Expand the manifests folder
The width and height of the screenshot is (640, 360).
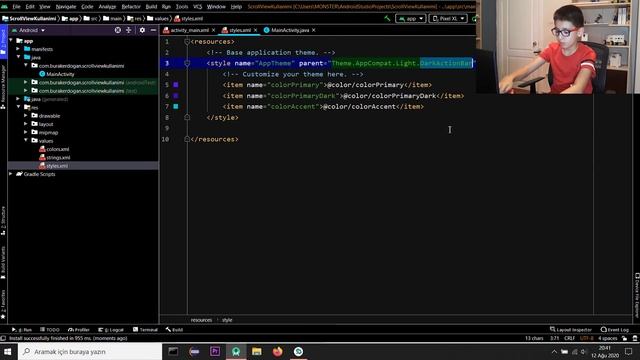click(x=18, y=49)
